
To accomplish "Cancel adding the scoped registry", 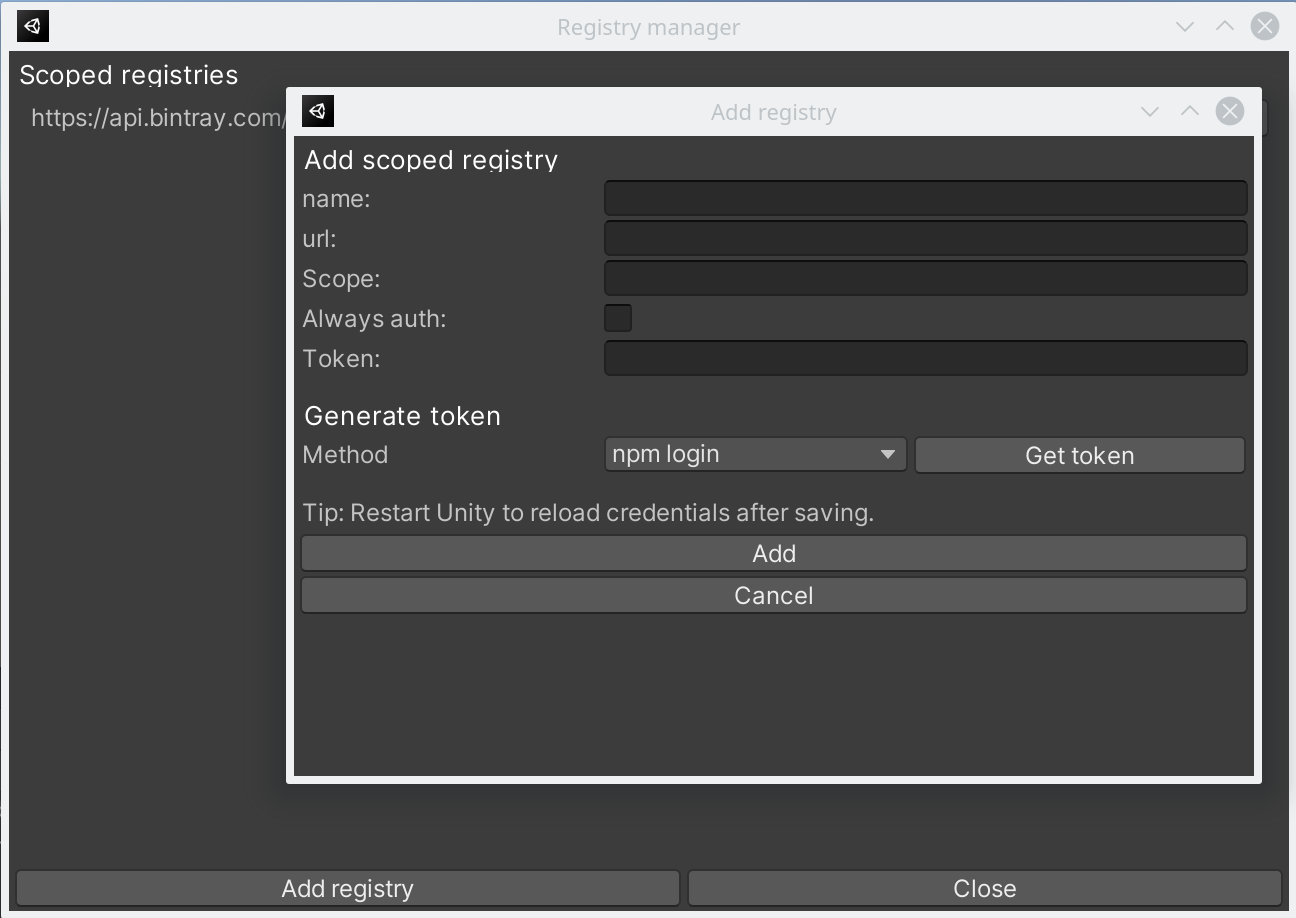I will click(773, 595).
